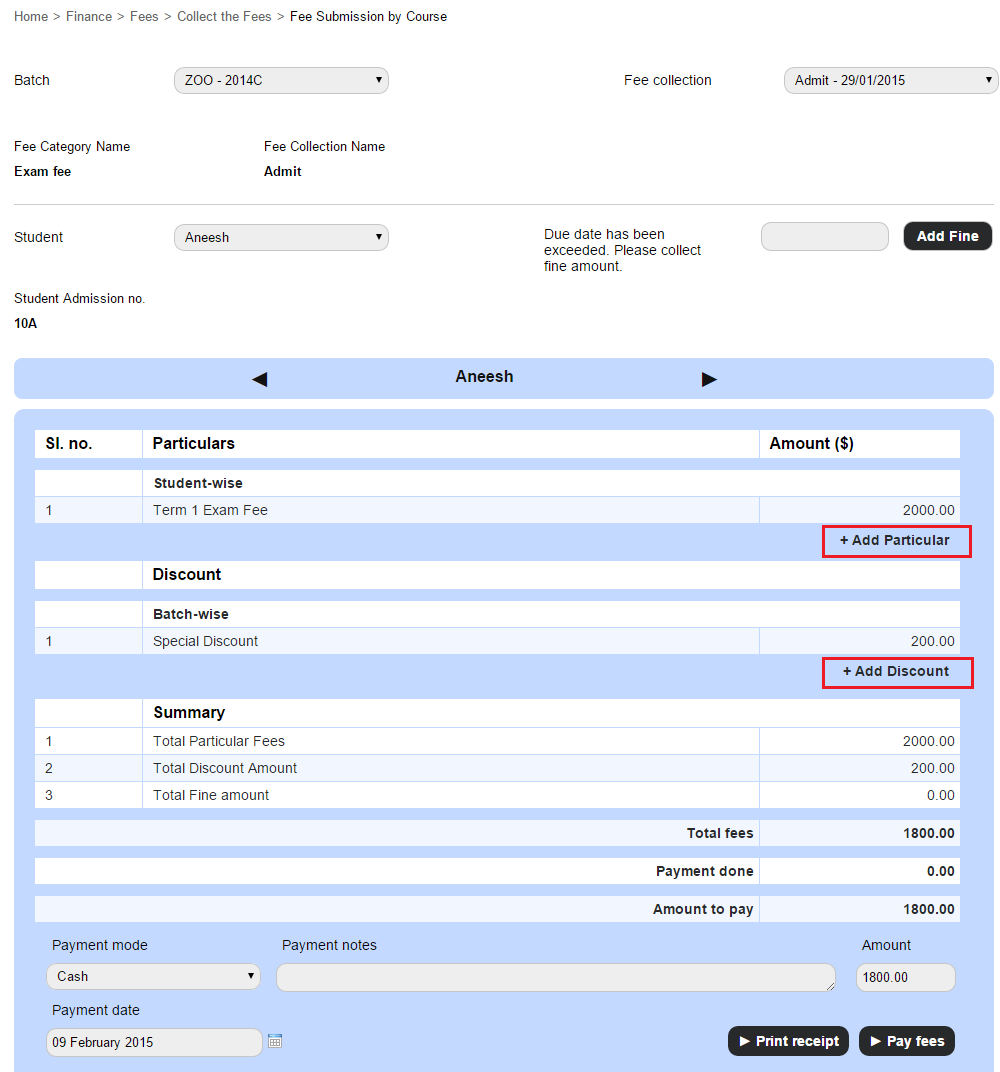Image resolution: width=1000 pixels, height=1072 pixels.
Task: Open the payment date calendar icon
Action: (275, 1041)
